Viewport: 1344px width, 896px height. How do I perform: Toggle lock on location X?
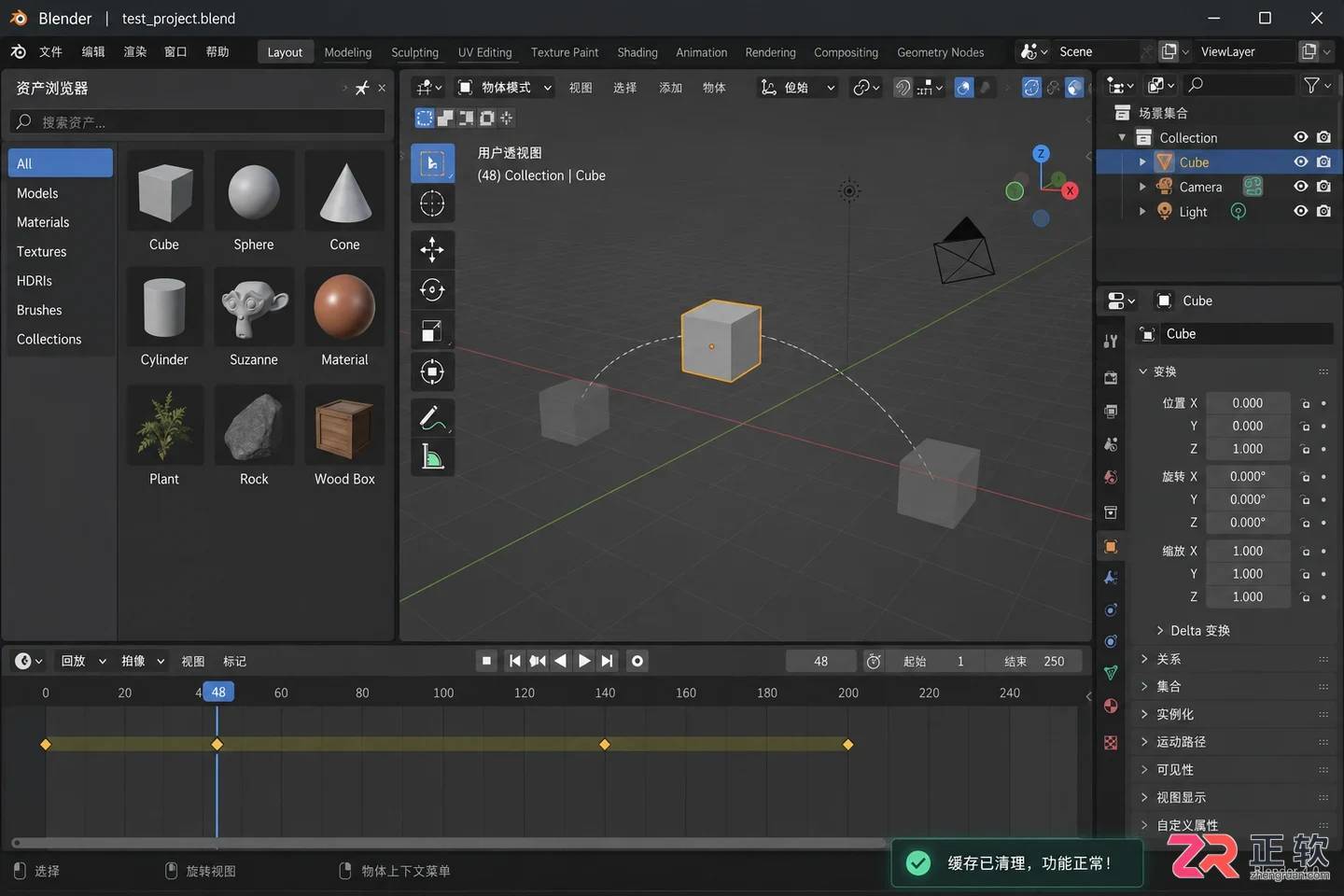[1306, 403]
